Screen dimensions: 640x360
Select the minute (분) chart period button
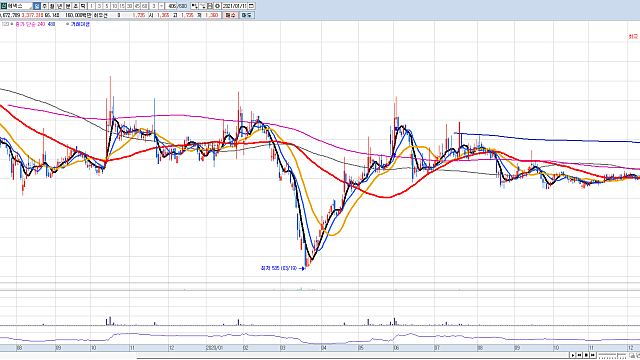coord(68,6)
